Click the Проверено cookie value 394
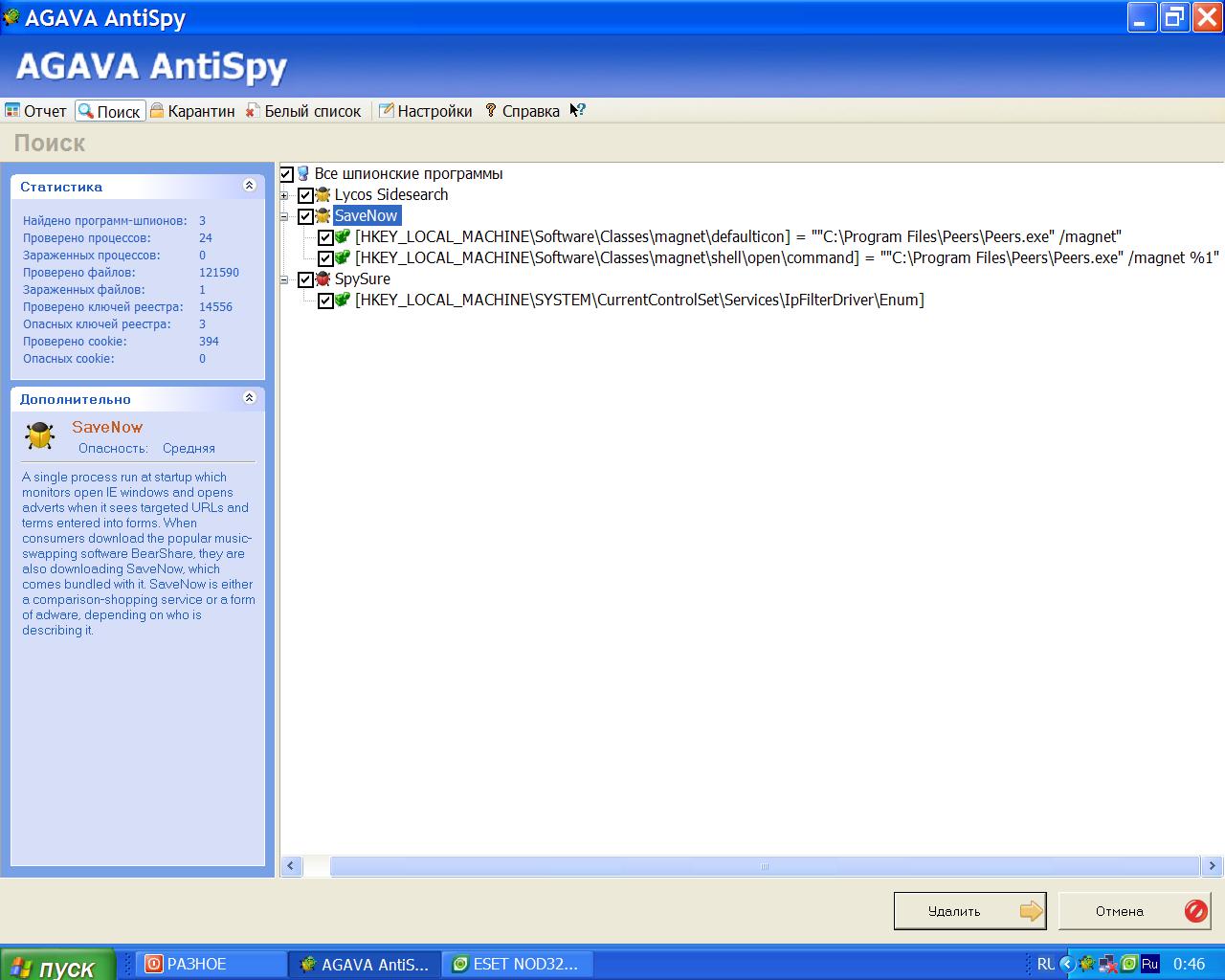 tap(210, 342)
